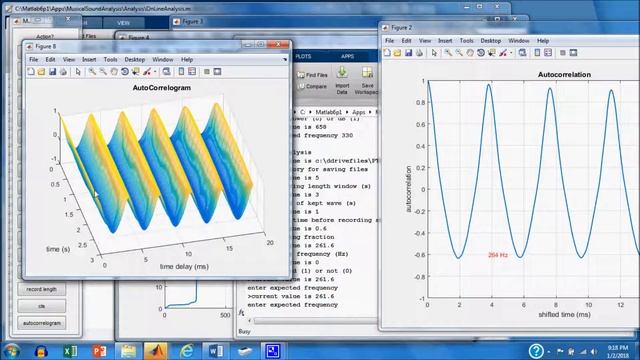Insert Colorbar in Figure 2

coord(537,53)
